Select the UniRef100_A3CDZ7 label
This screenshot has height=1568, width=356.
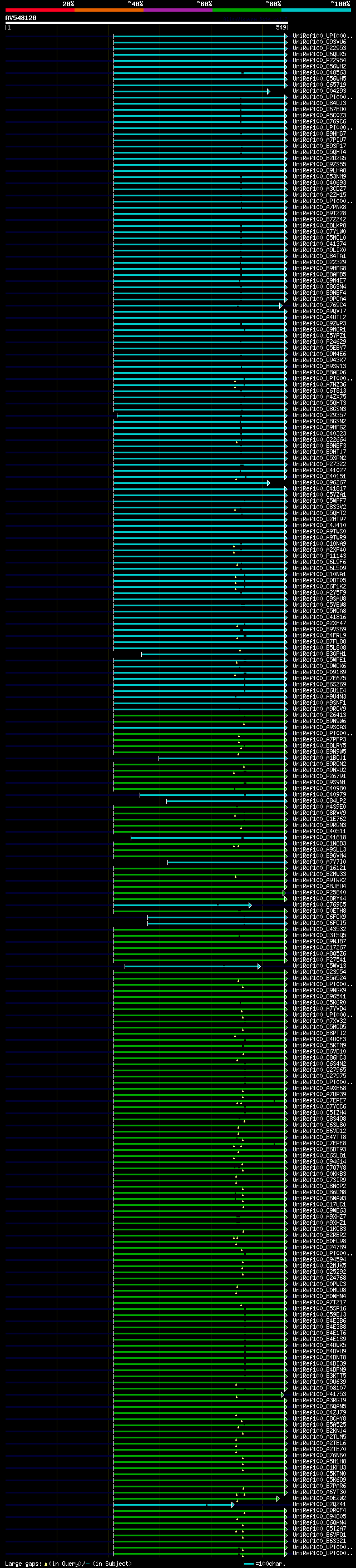tap(319, 189)
